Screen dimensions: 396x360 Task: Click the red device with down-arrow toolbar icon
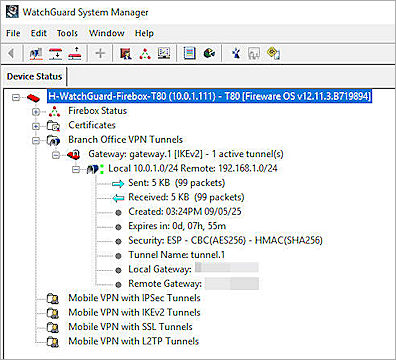55,53
